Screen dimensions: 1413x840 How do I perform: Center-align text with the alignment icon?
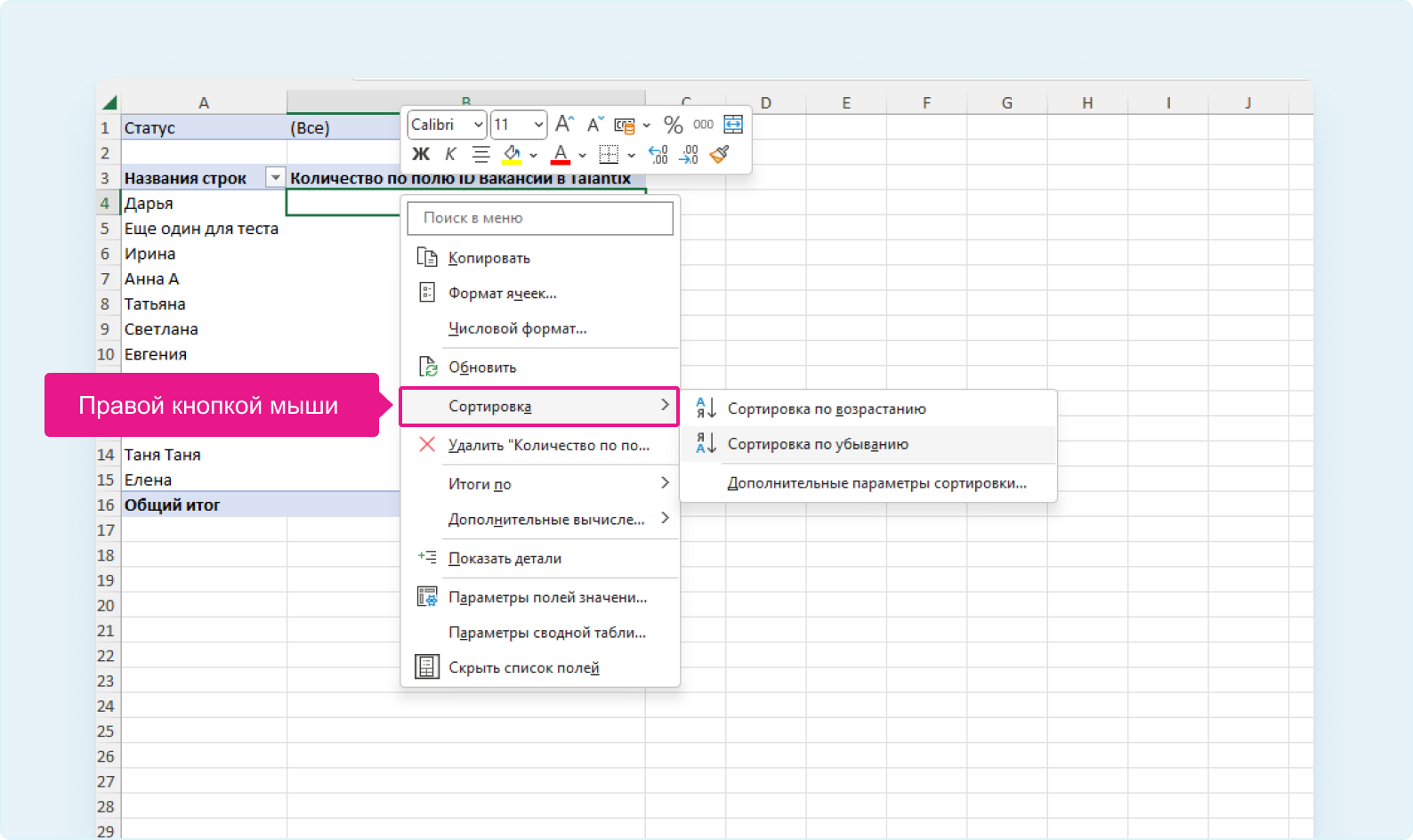480,155
